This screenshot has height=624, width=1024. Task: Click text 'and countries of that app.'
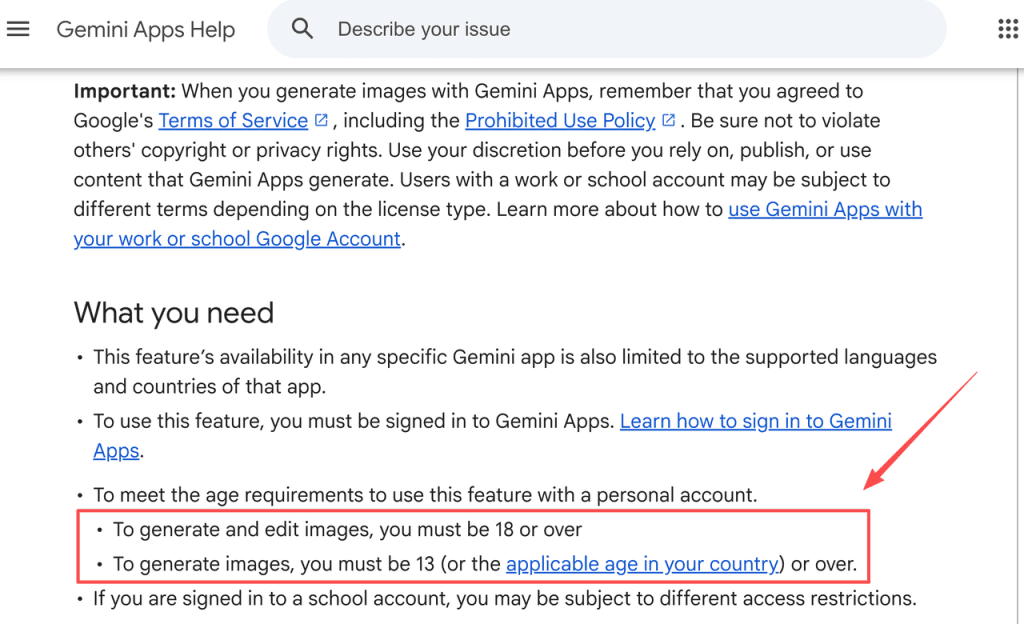210,387
